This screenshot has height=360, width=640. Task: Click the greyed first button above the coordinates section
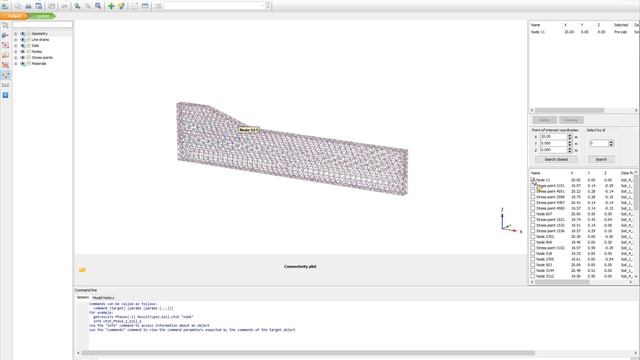pyautogui.click(x=544, y=120)
